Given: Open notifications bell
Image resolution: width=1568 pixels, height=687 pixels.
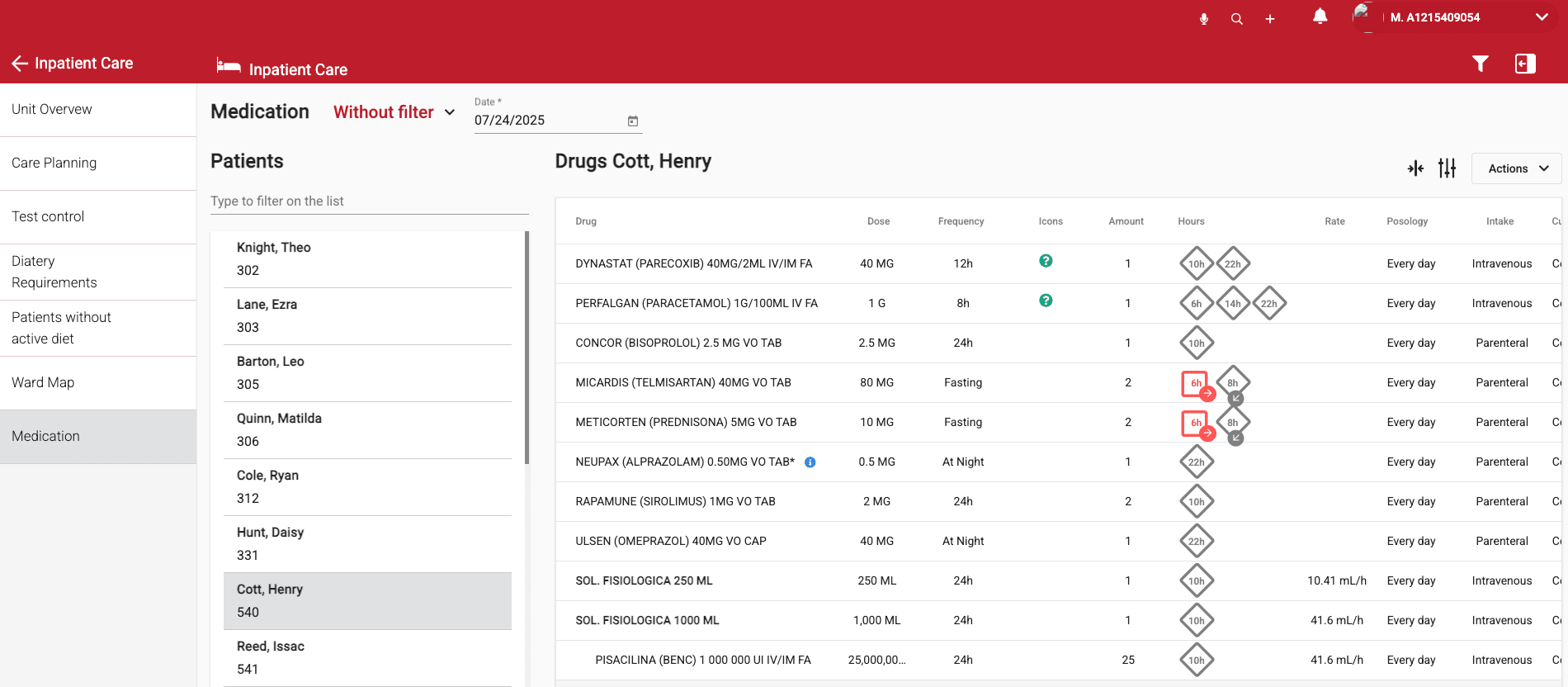Looking at the screenshot, I should [1320, 17].
